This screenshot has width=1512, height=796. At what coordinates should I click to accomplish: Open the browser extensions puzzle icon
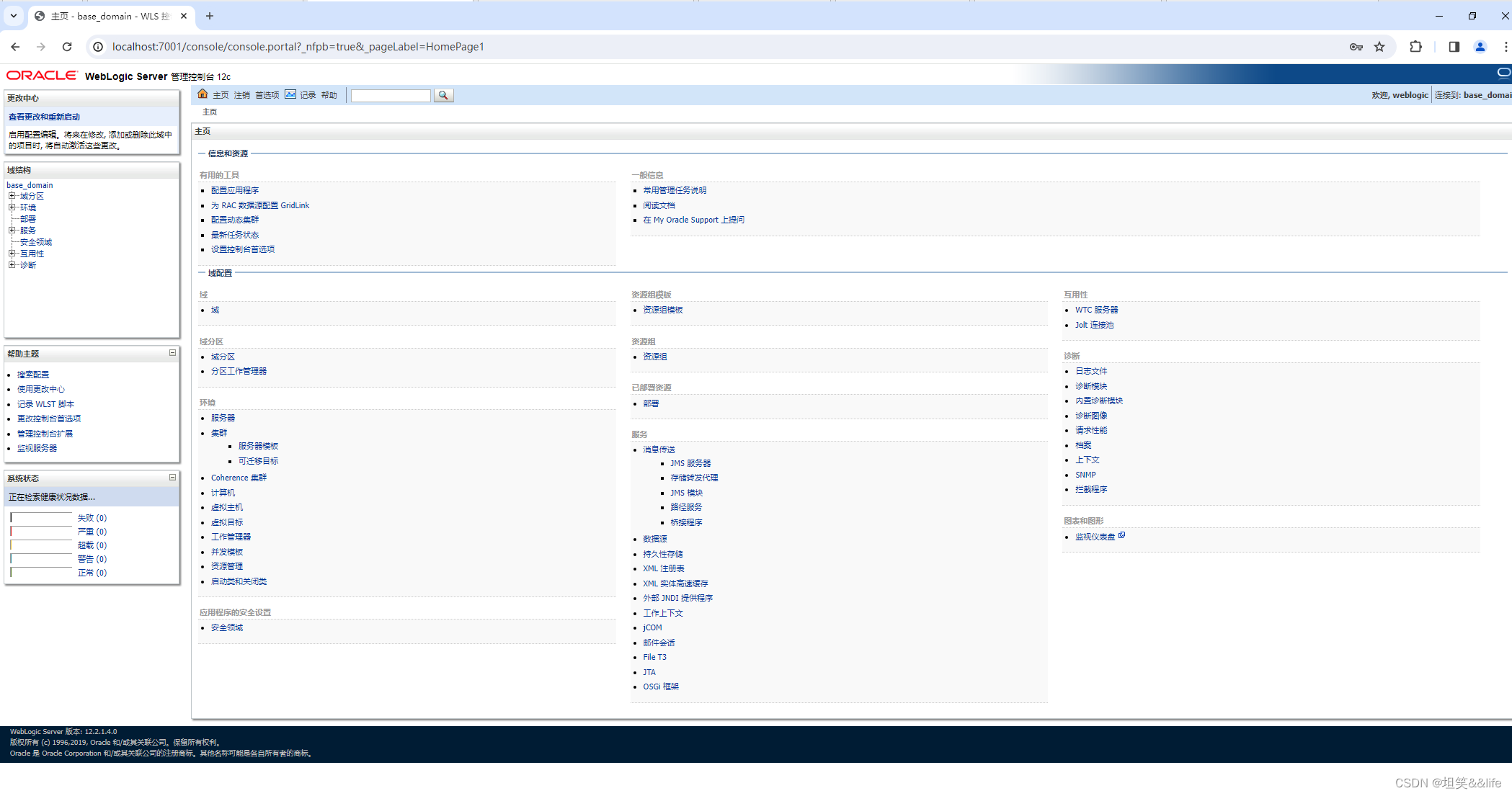click(1415, 47)
